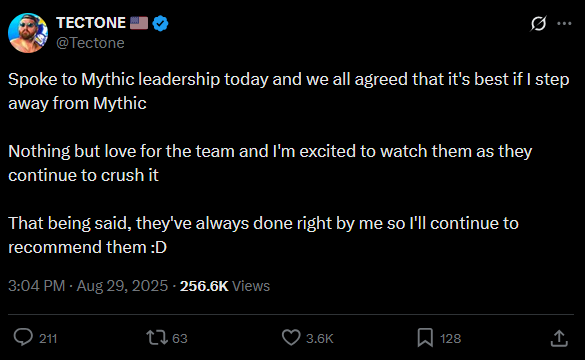Open the three-dot more options menu
The height and width of the screenshot is (360, 585).
[x=564, y=24]
